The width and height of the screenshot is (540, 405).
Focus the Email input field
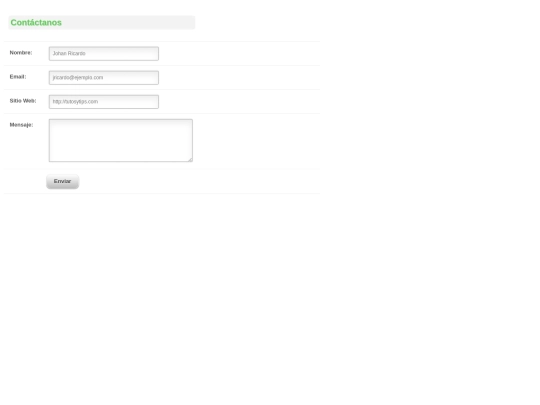[x=104, y=78]
